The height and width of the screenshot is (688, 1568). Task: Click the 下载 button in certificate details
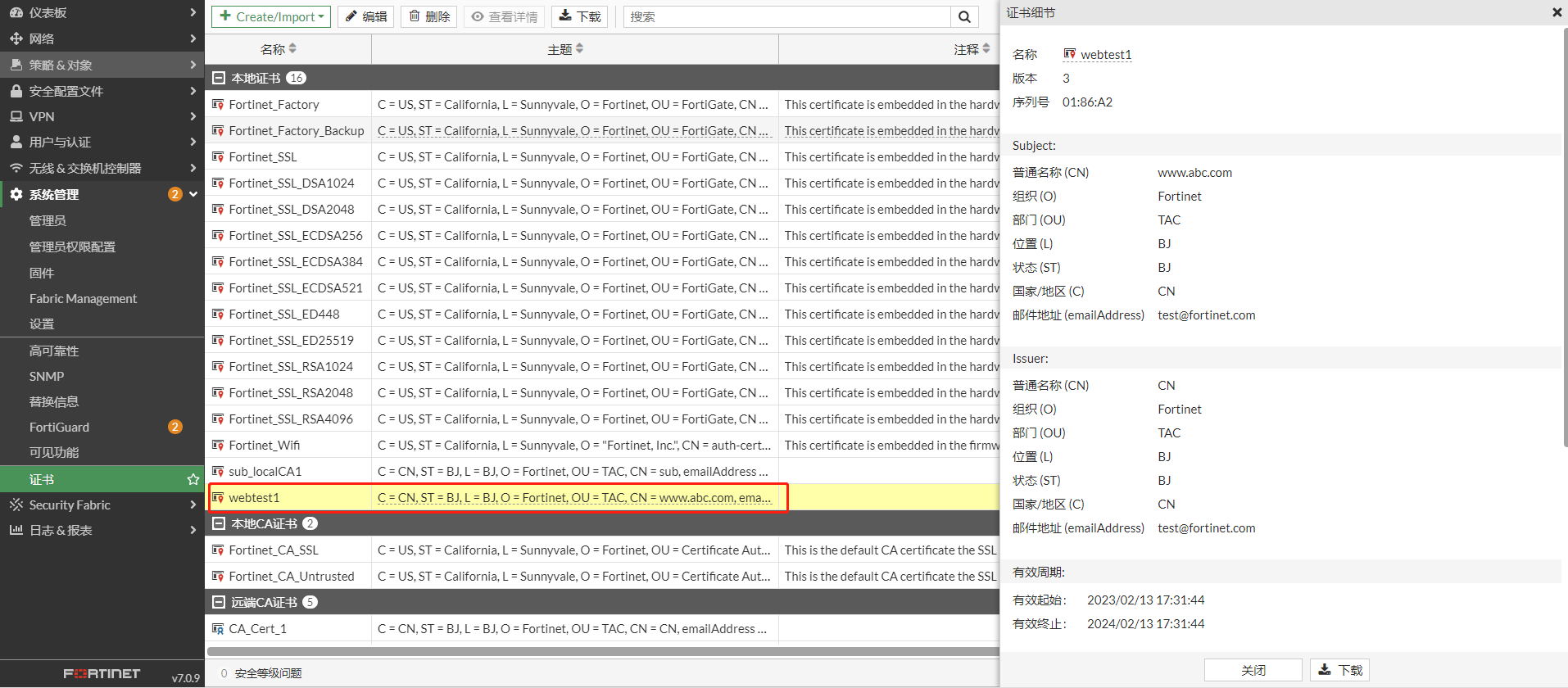[x=1339, y=670]
